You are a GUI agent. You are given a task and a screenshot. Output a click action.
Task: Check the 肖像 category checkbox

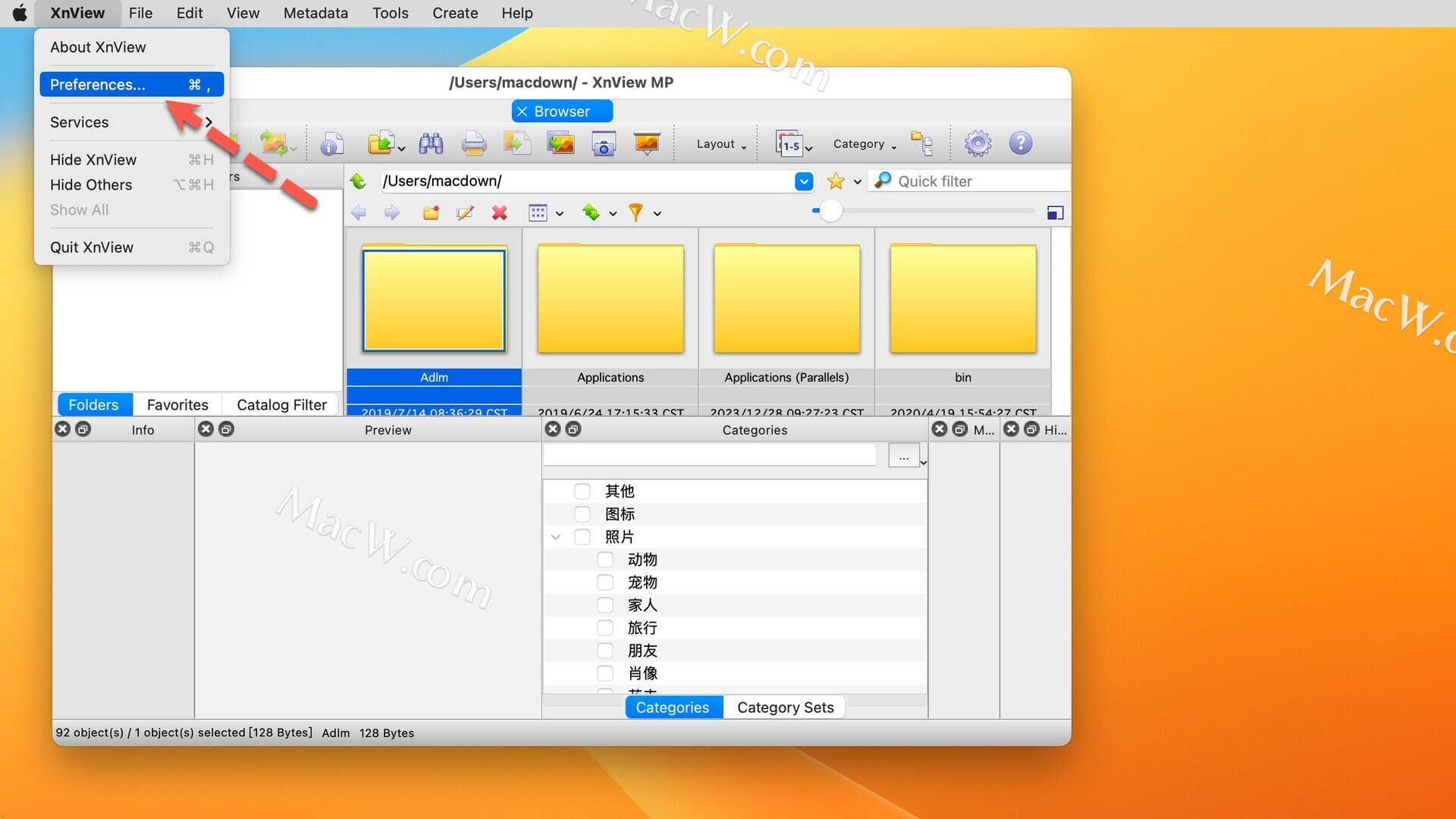click(x=604, y=673)
